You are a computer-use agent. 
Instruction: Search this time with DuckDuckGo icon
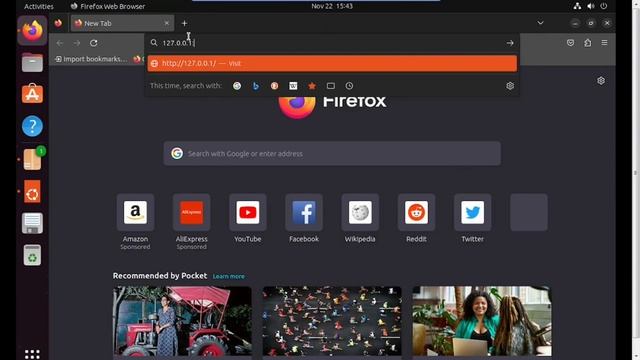pyautogui.click(x=274, y=86)
